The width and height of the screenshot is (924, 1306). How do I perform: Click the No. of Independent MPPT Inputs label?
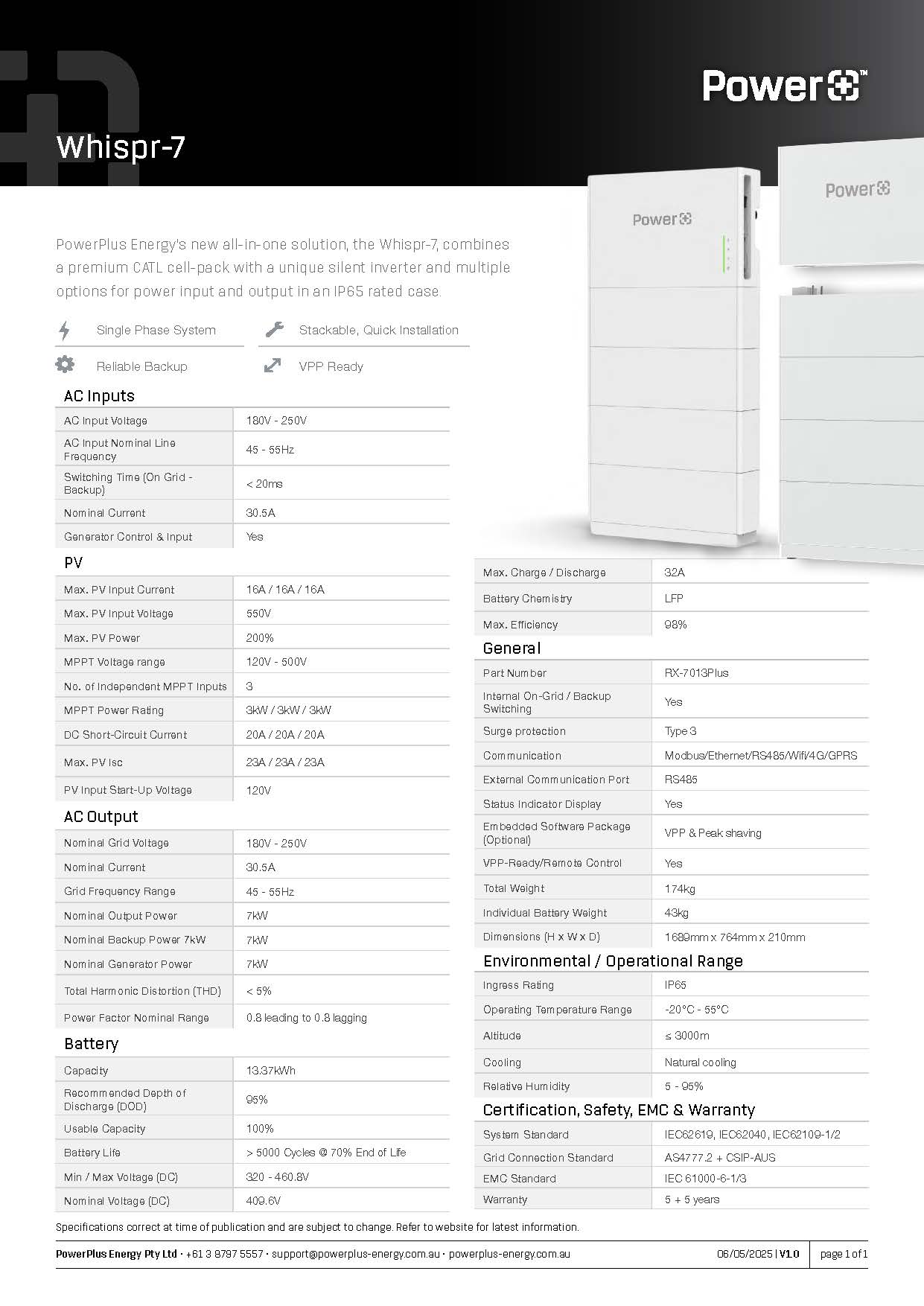(x=145, y=687)
